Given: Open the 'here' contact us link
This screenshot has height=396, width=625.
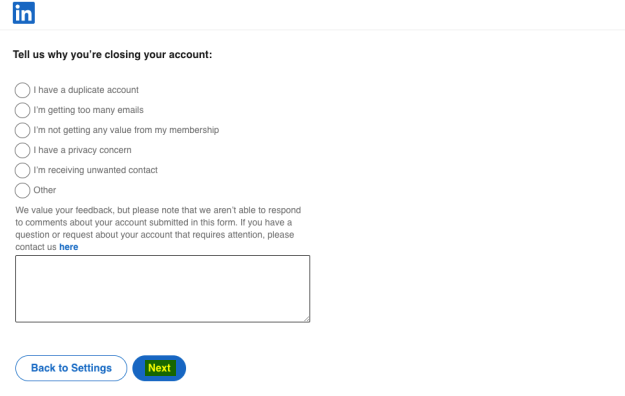Looking at the screenshot, I should (x=69, y=247).
